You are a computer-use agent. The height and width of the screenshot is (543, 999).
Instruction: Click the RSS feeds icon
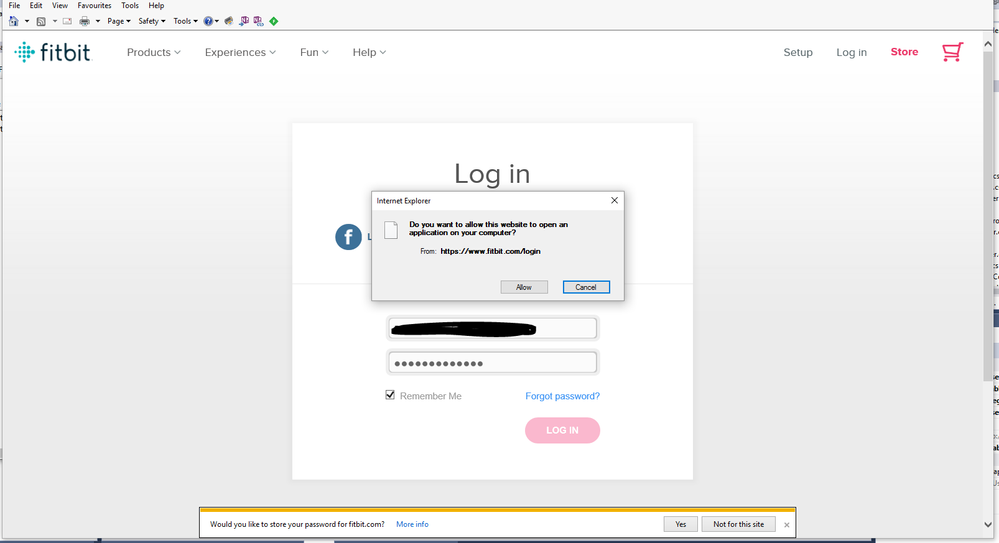point(41,21)
